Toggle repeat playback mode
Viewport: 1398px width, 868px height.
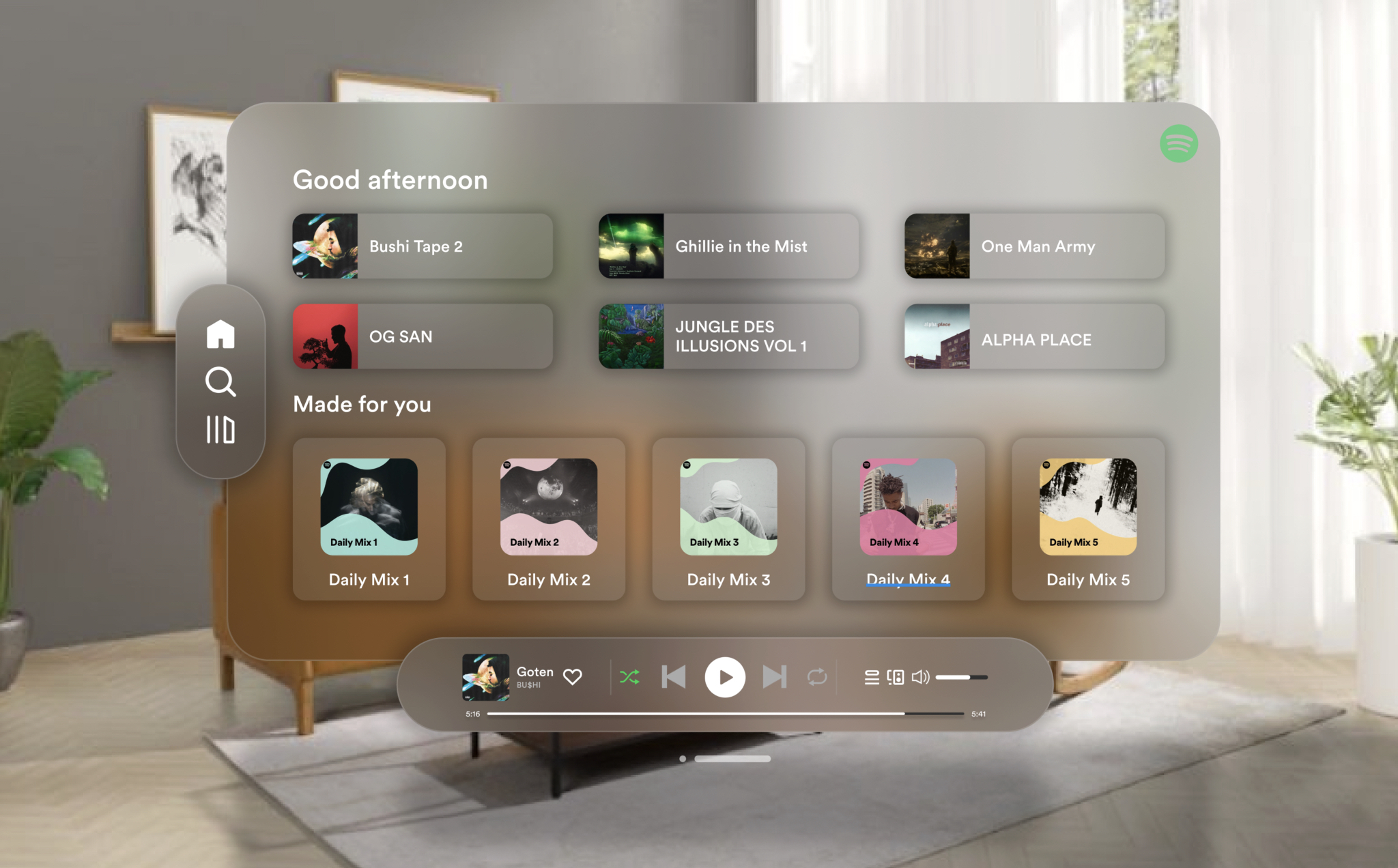816,676
